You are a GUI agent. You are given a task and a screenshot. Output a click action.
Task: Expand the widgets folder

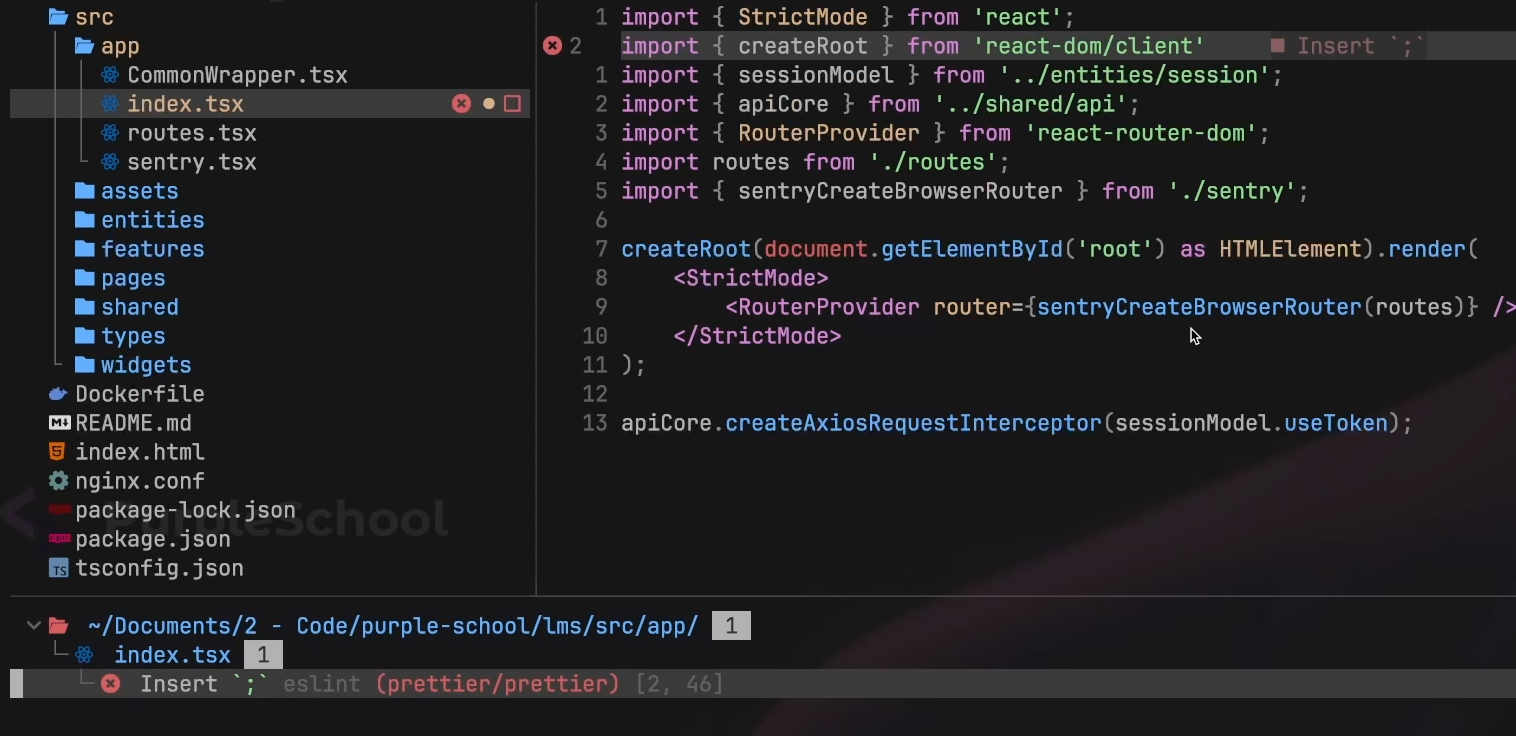tap(133, 365)
